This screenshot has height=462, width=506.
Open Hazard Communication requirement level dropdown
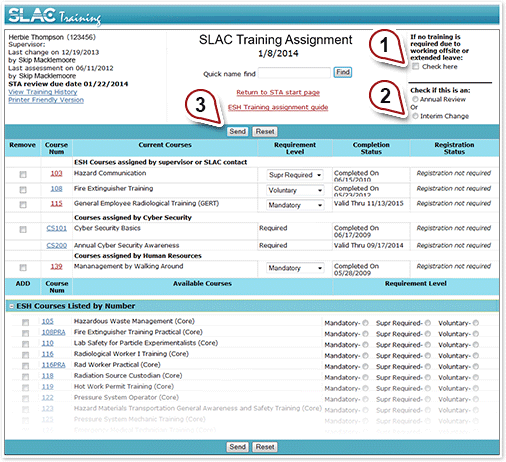[295, 175]
